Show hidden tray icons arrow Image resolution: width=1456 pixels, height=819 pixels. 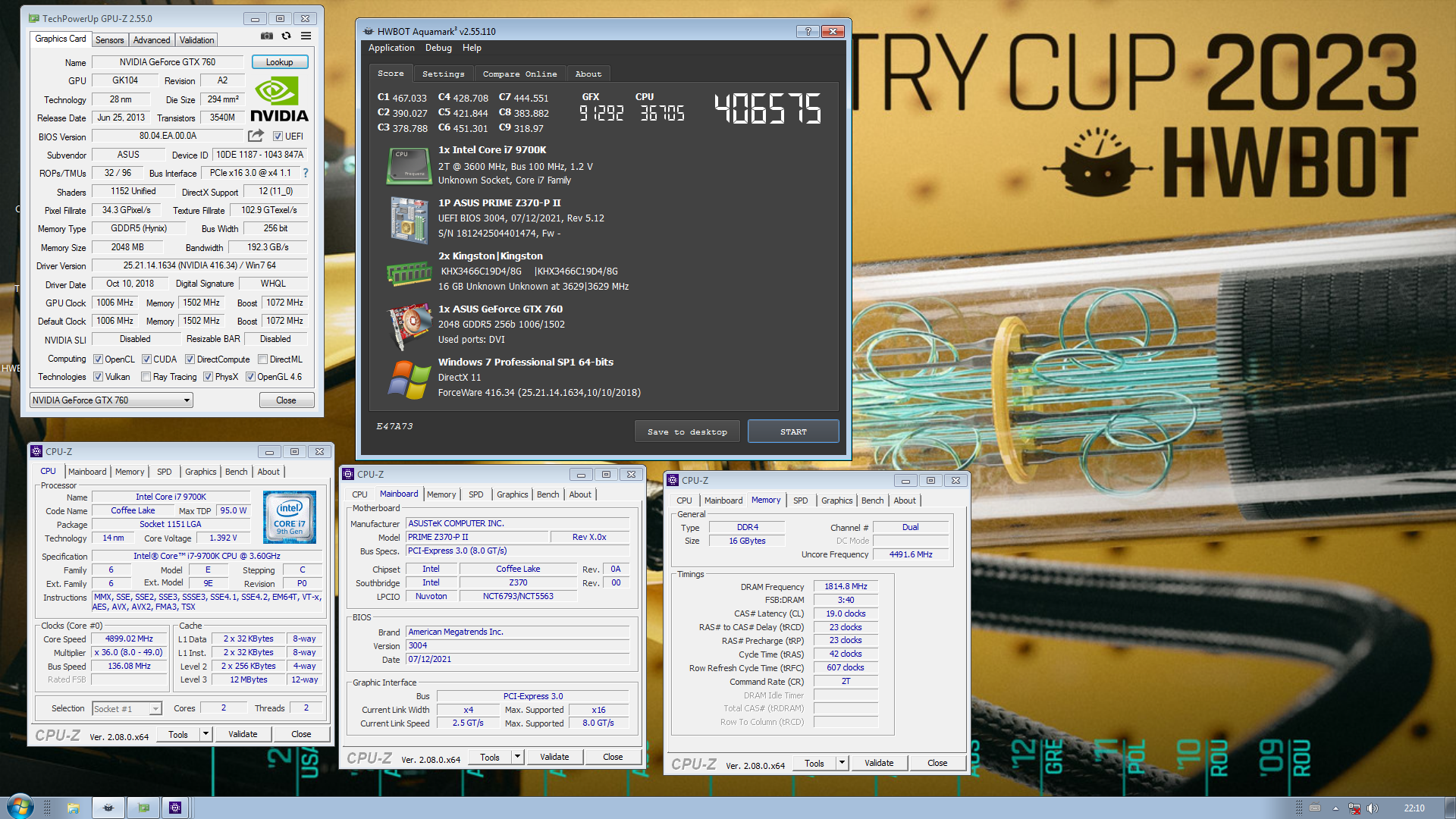(1335, 808)
